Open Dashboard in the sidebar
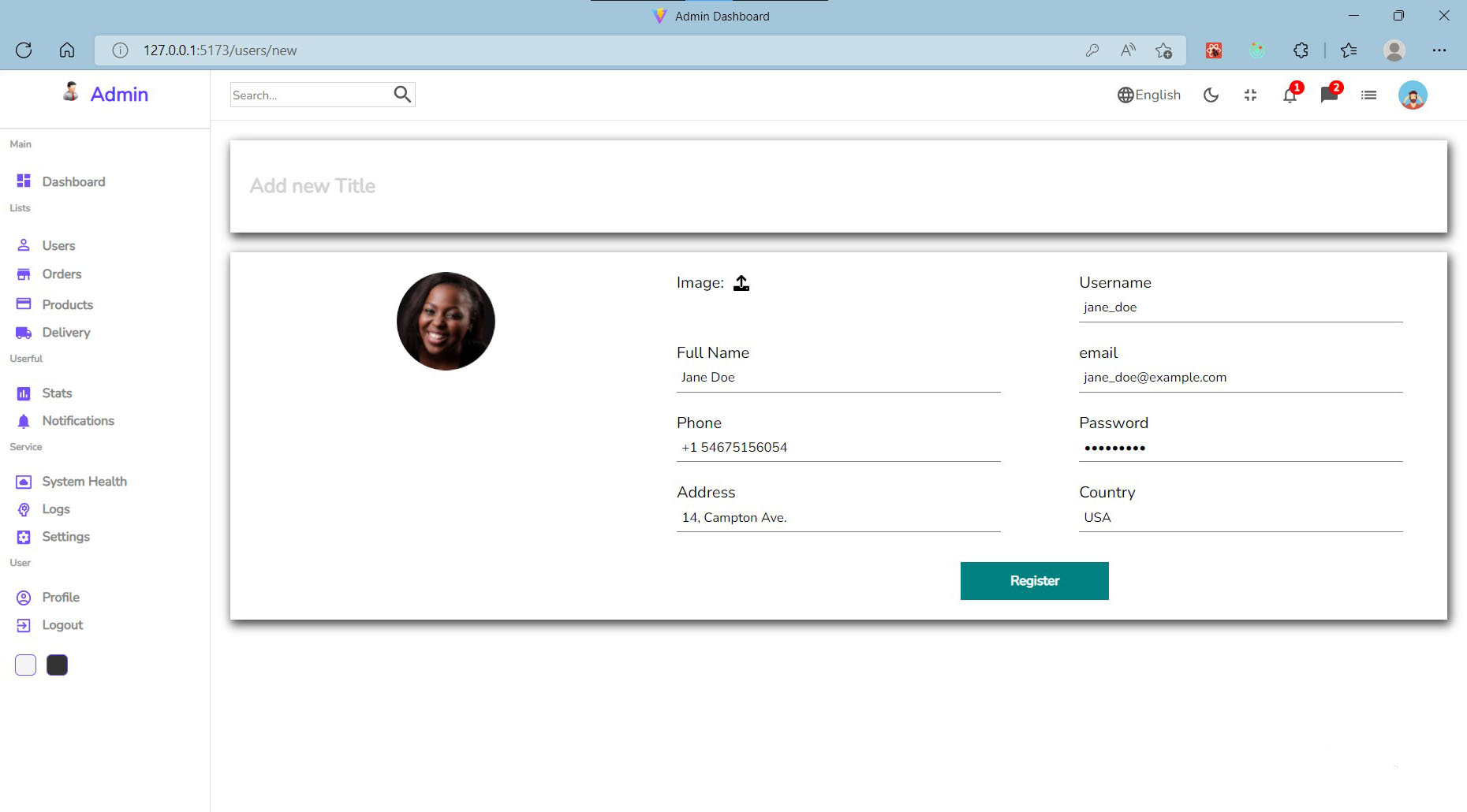The height and width of the screenshot is (812, 1467). 61,181
